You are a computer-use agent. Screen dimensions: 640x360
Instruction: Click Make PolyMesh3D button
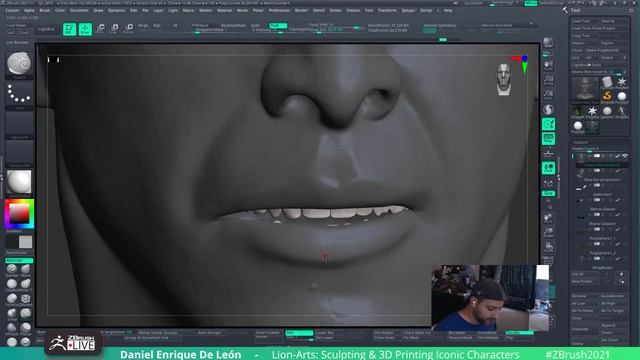(x=607, y=50)
